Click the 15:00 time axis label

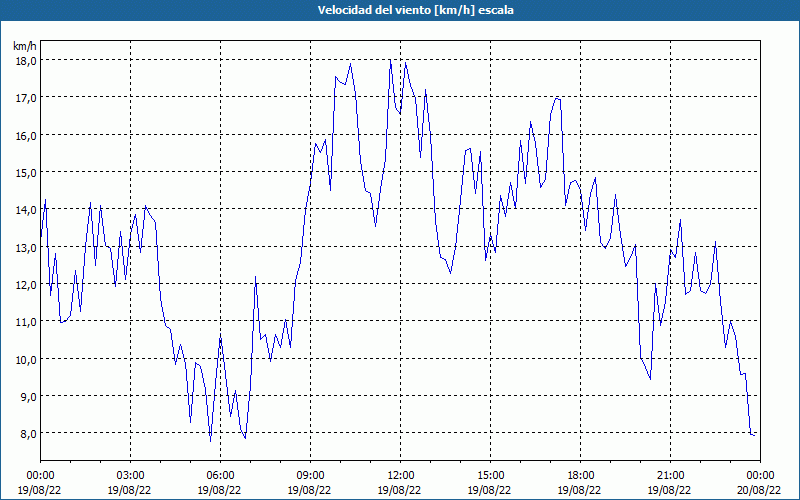490,476
